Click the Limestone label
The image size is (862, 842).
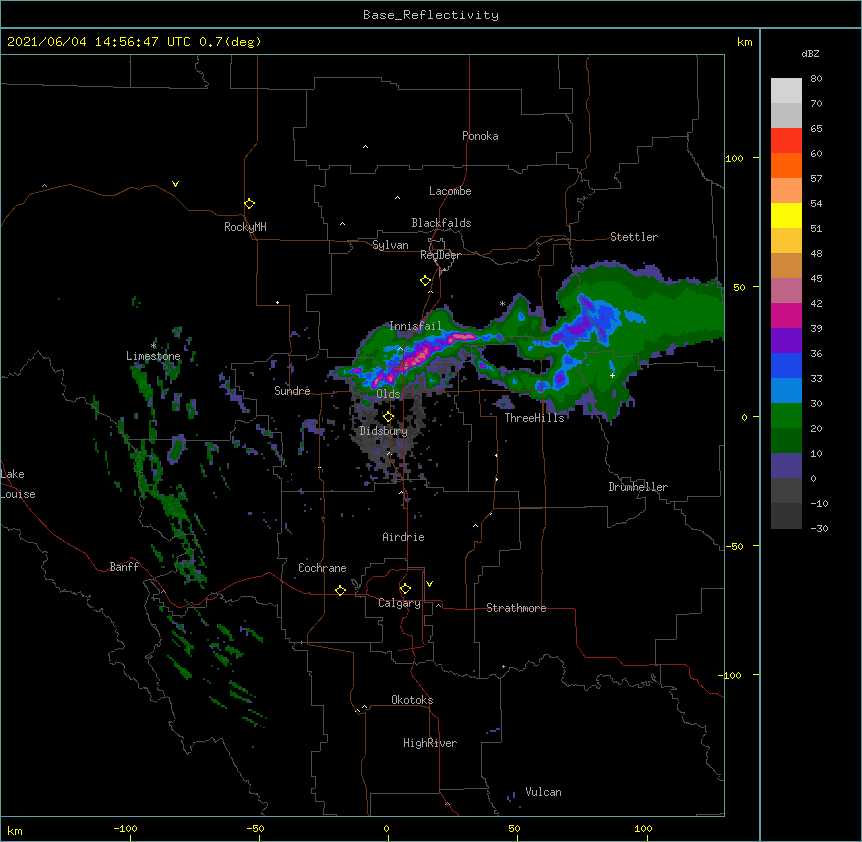(x=153, y=356)
